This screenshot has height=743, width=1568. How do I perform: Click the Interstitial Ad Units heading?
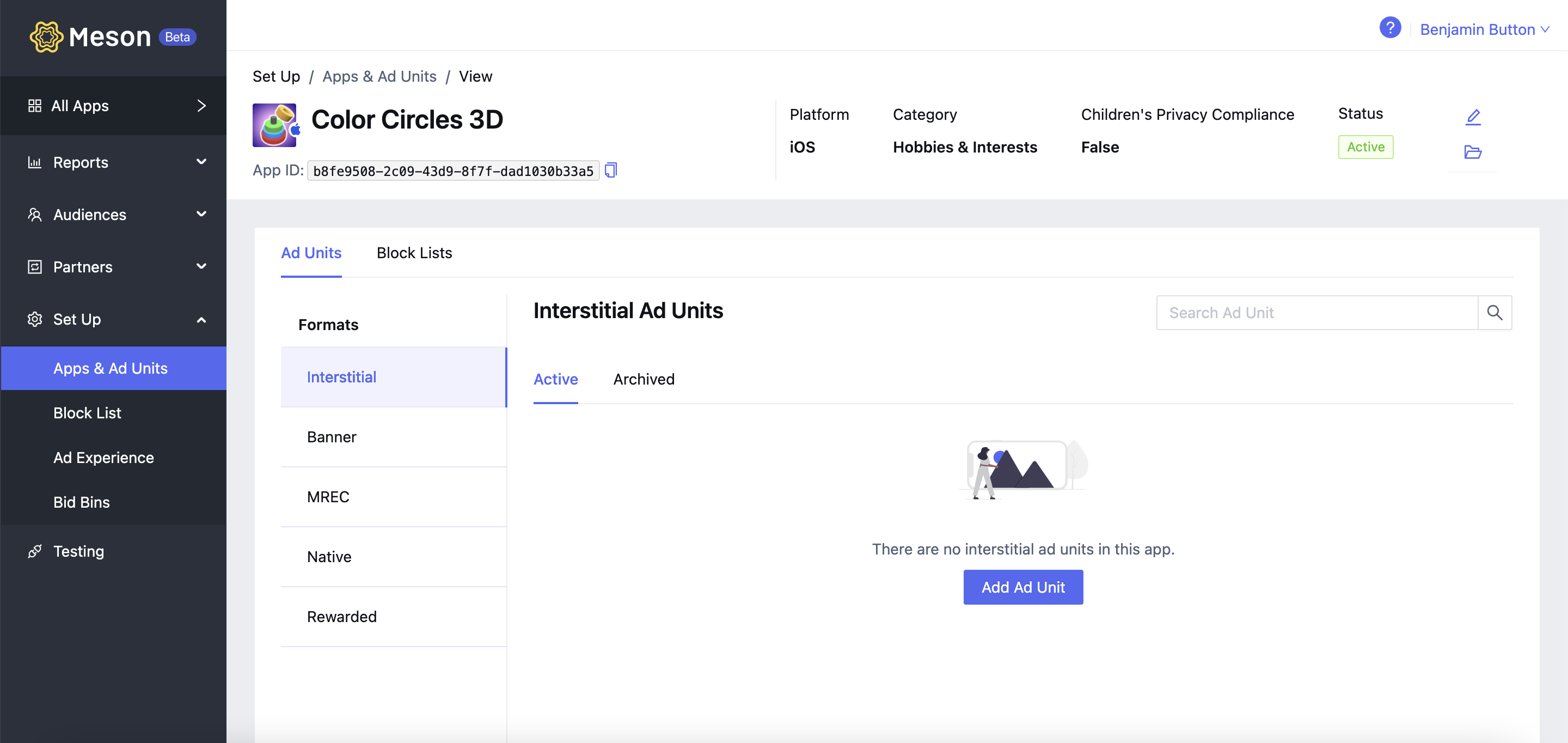[628, 310]
